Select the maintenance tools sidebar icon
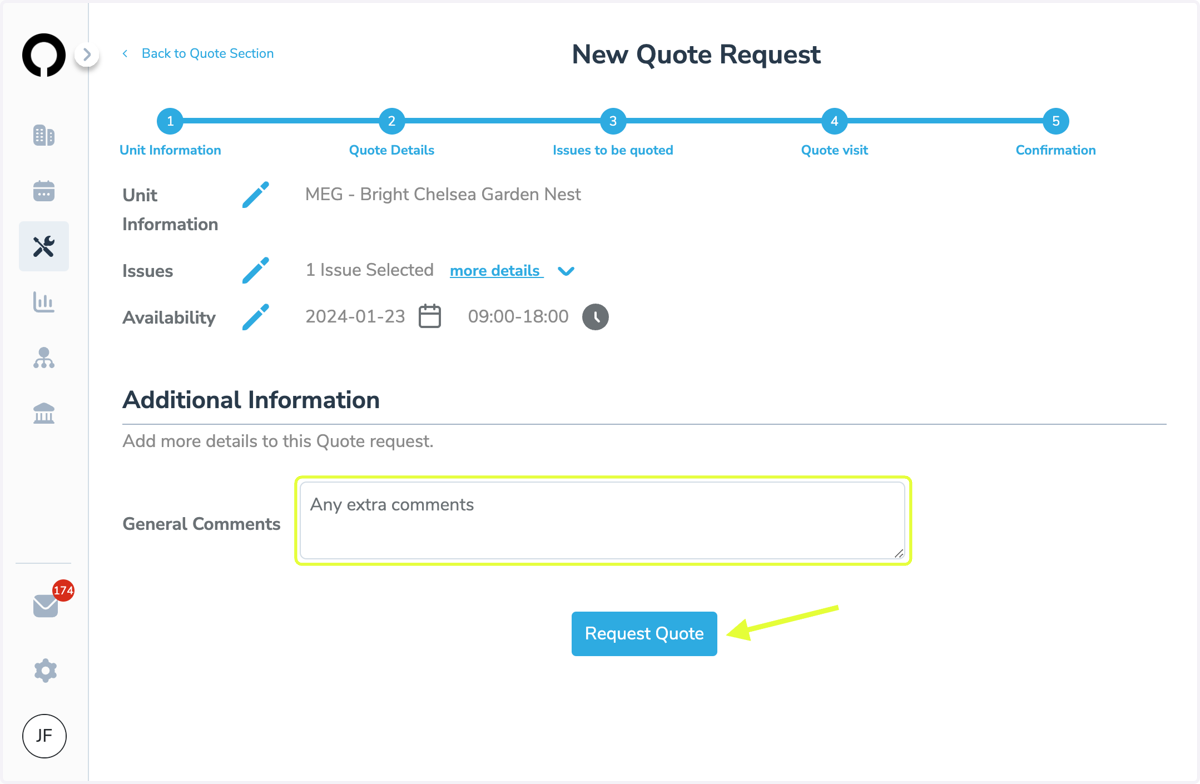 point(44,246)
